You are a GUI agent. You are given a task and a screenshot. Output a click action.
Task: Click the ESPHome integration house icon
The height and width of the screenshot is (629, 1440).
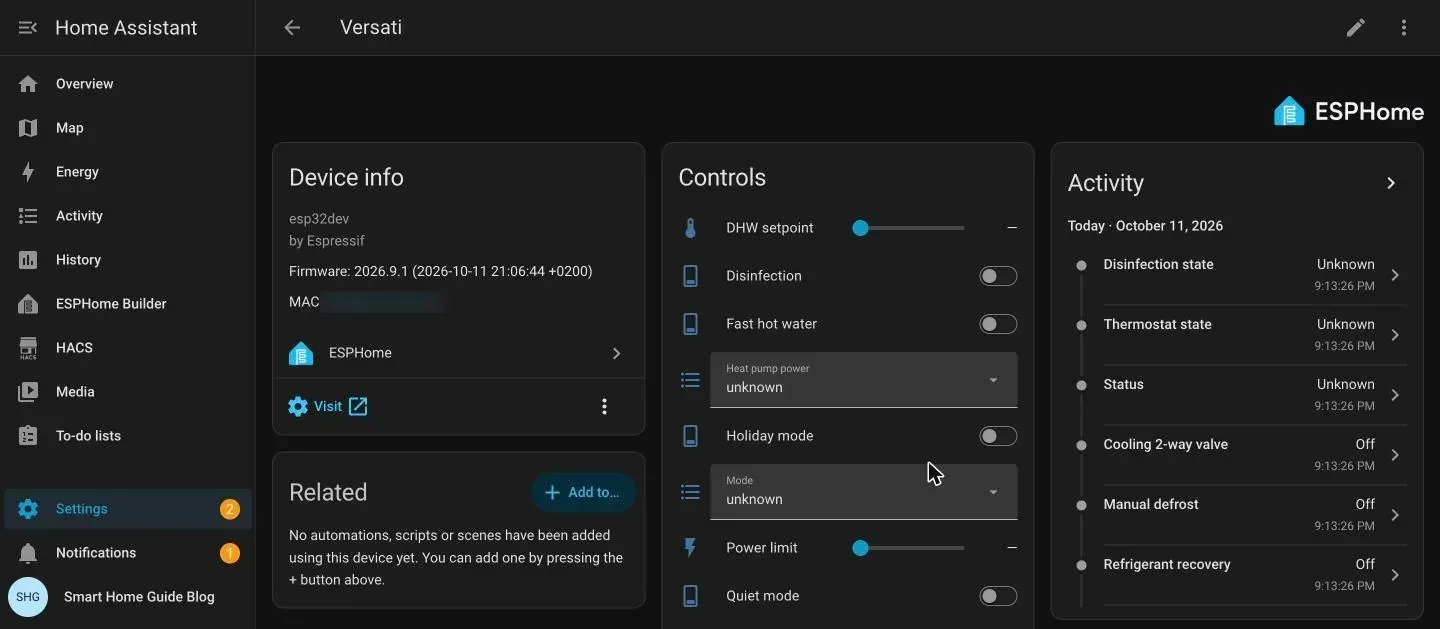coord(301,353)
